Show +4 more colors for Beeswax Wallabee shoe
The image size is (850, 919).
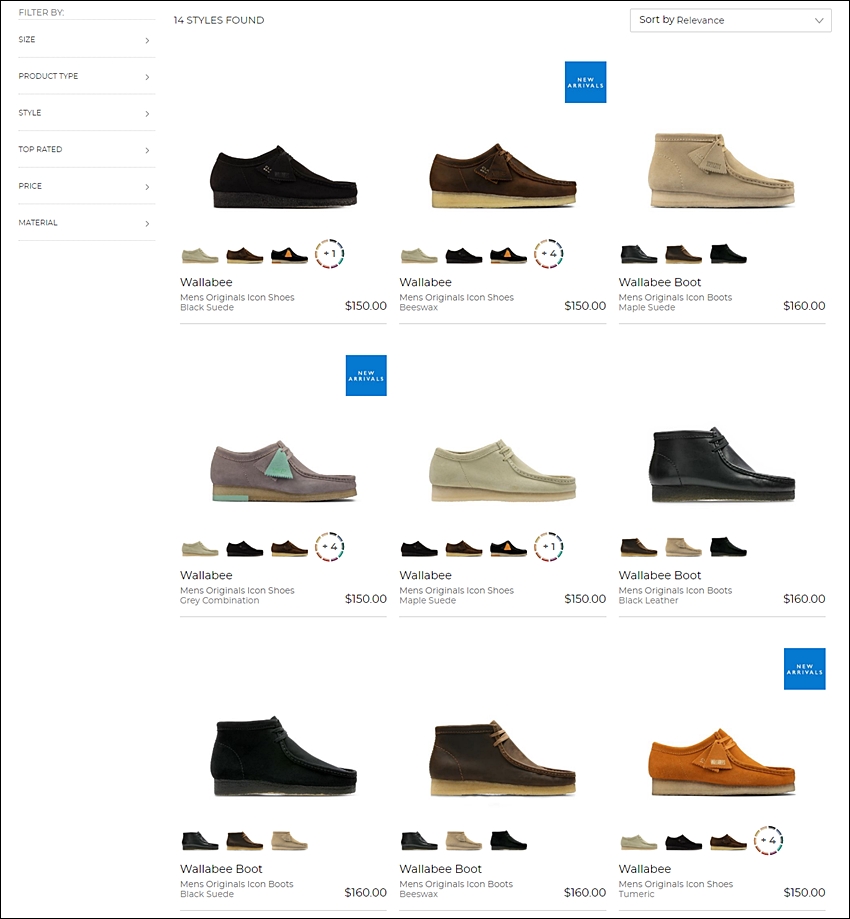point(549,254)
